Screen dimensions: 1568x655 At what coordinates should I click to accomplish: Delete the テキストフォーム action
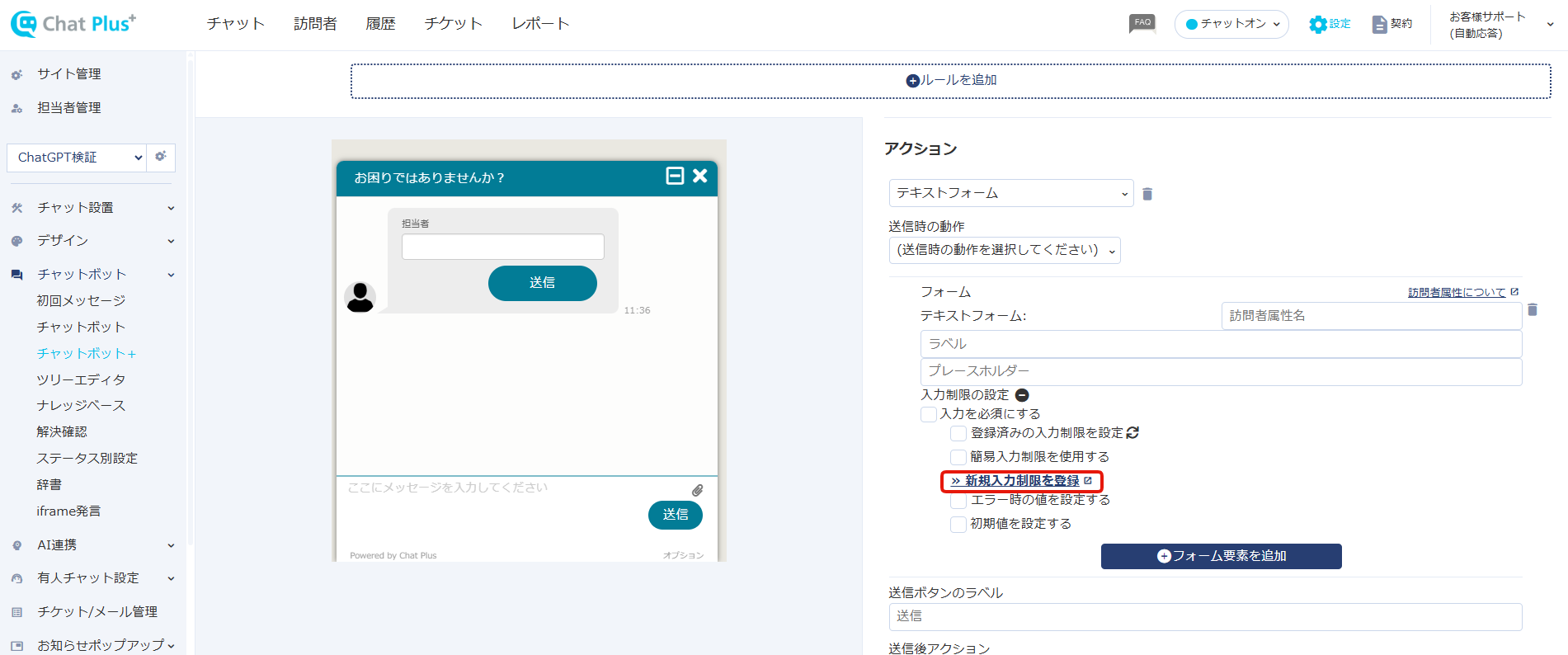click(1147, 194)
